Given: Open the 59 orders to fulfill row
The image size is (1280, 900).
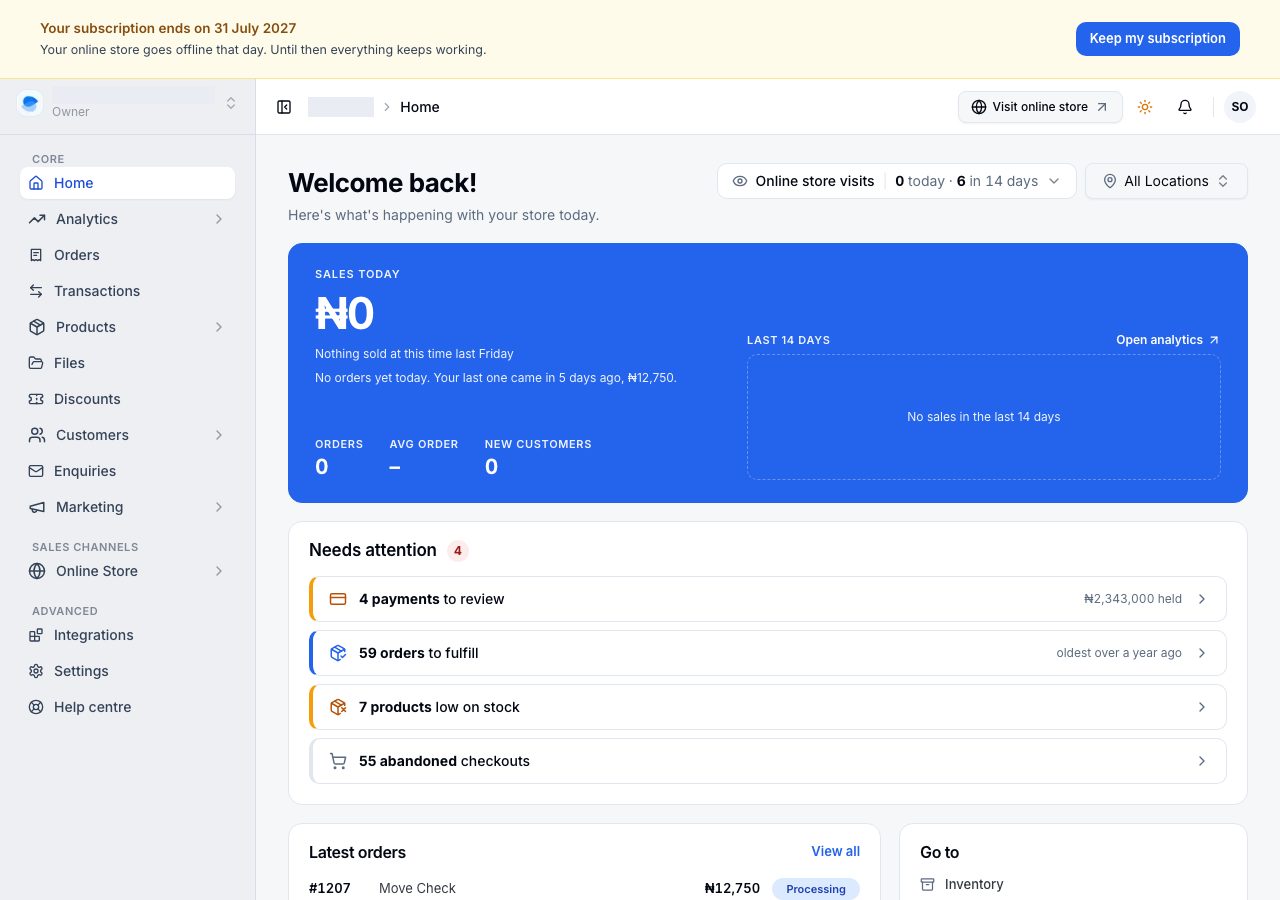Looking at the screenshot, I should 768,653.
